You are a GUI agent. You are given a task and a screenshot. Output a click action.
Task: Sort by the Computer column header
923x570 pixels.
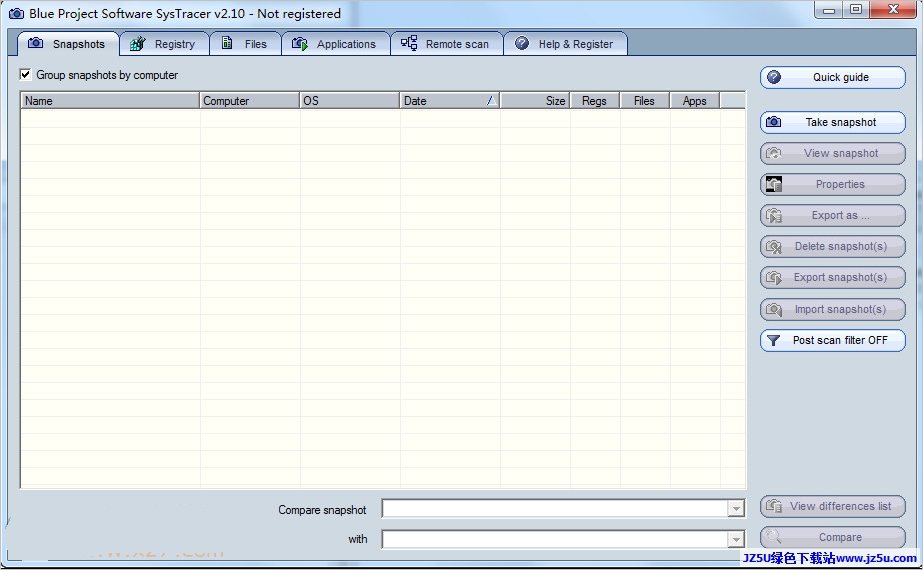250,101
